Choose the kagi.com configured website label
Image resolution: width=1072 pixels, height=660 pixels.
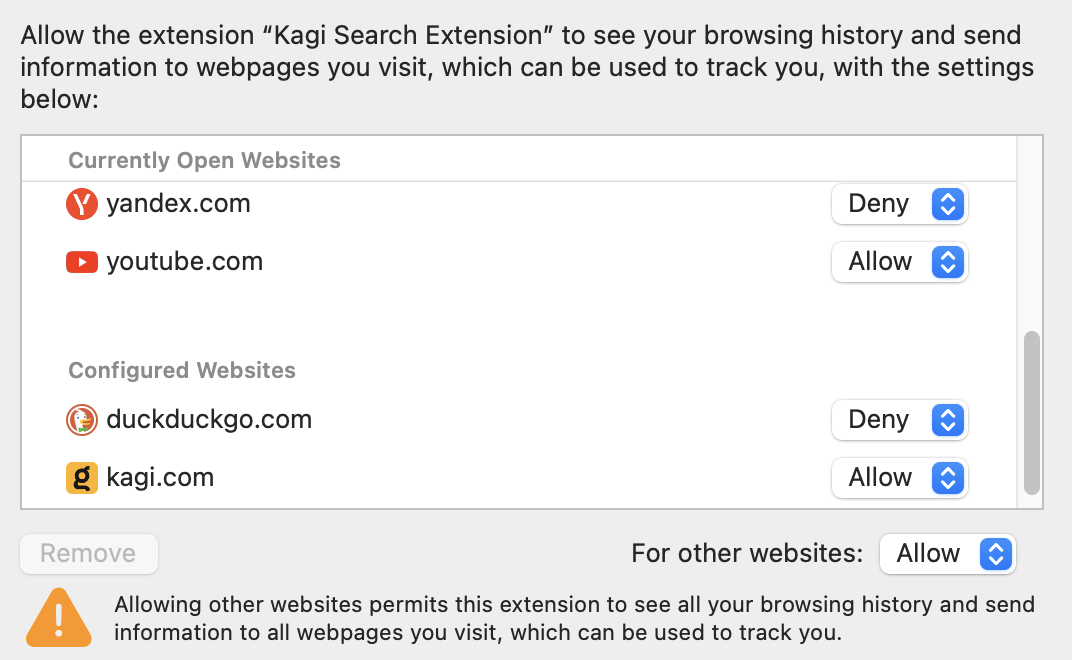(x=160, y=478)
